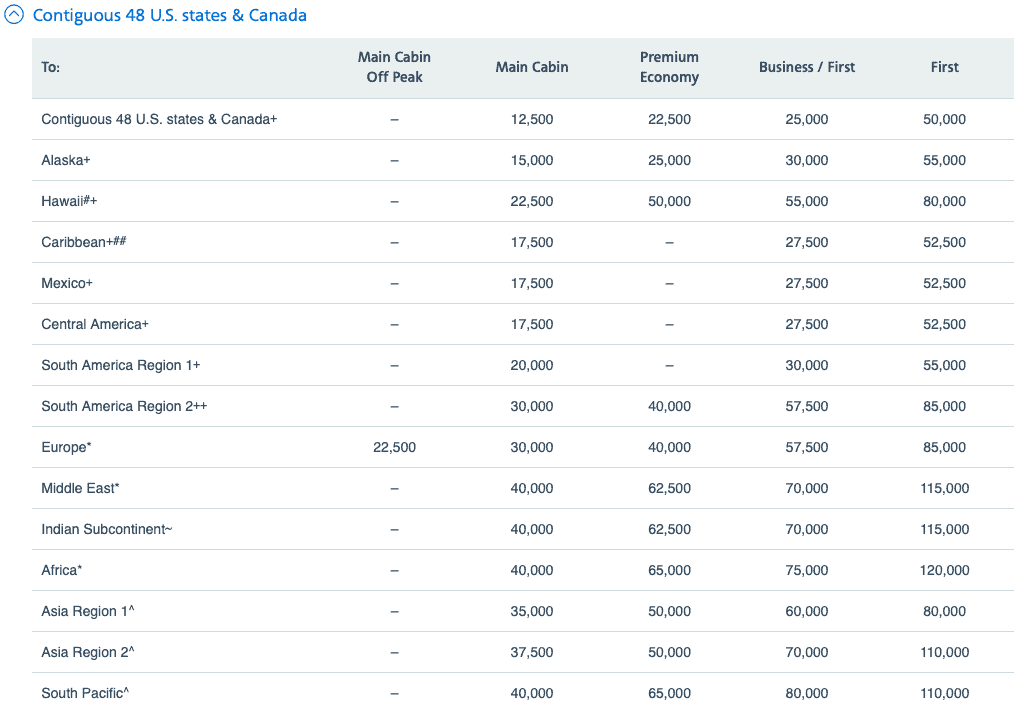Viewport: 1016px width, 713px height.
Task: Select the 'Mexico+' row label
Action: click(x=67, y=283)
